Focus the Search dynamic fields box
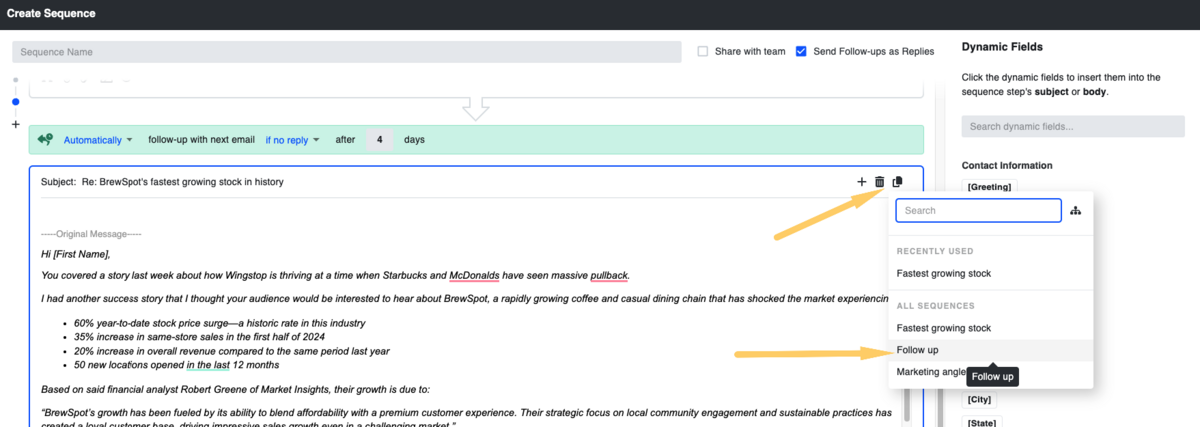The width and height of the screenshot is (1200, 427). click(1072, 127)
